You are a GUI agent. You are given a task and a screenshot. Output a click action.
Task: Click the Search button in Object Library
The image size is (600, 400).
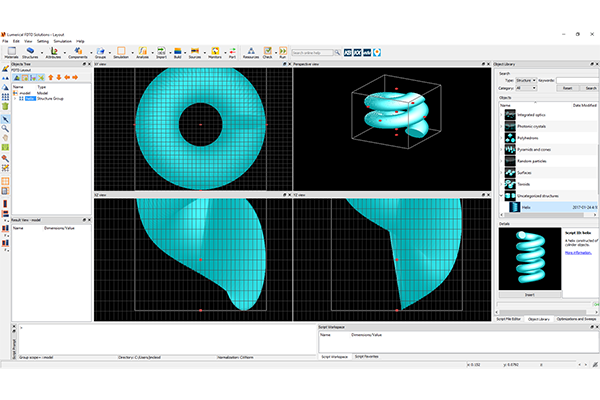[591, 88]
